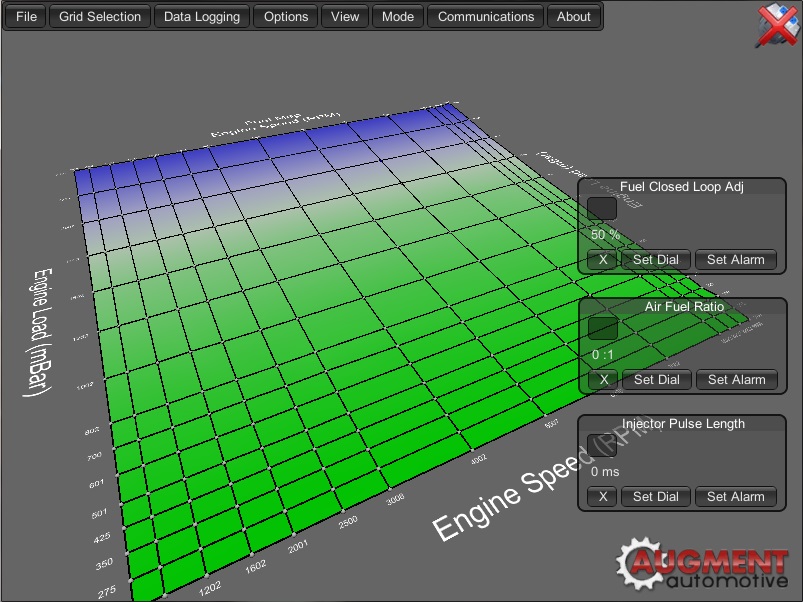The width and height of the screenshot is (803, 602).
Task: Close the Fuel Closed Loop Adj gauge with its X button
Action: tap(602, 259)
